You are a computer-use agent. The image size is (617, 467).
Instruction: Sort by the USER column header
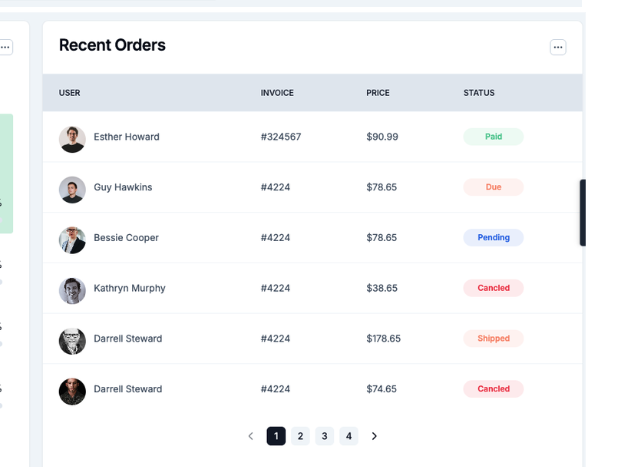point(70,93)
